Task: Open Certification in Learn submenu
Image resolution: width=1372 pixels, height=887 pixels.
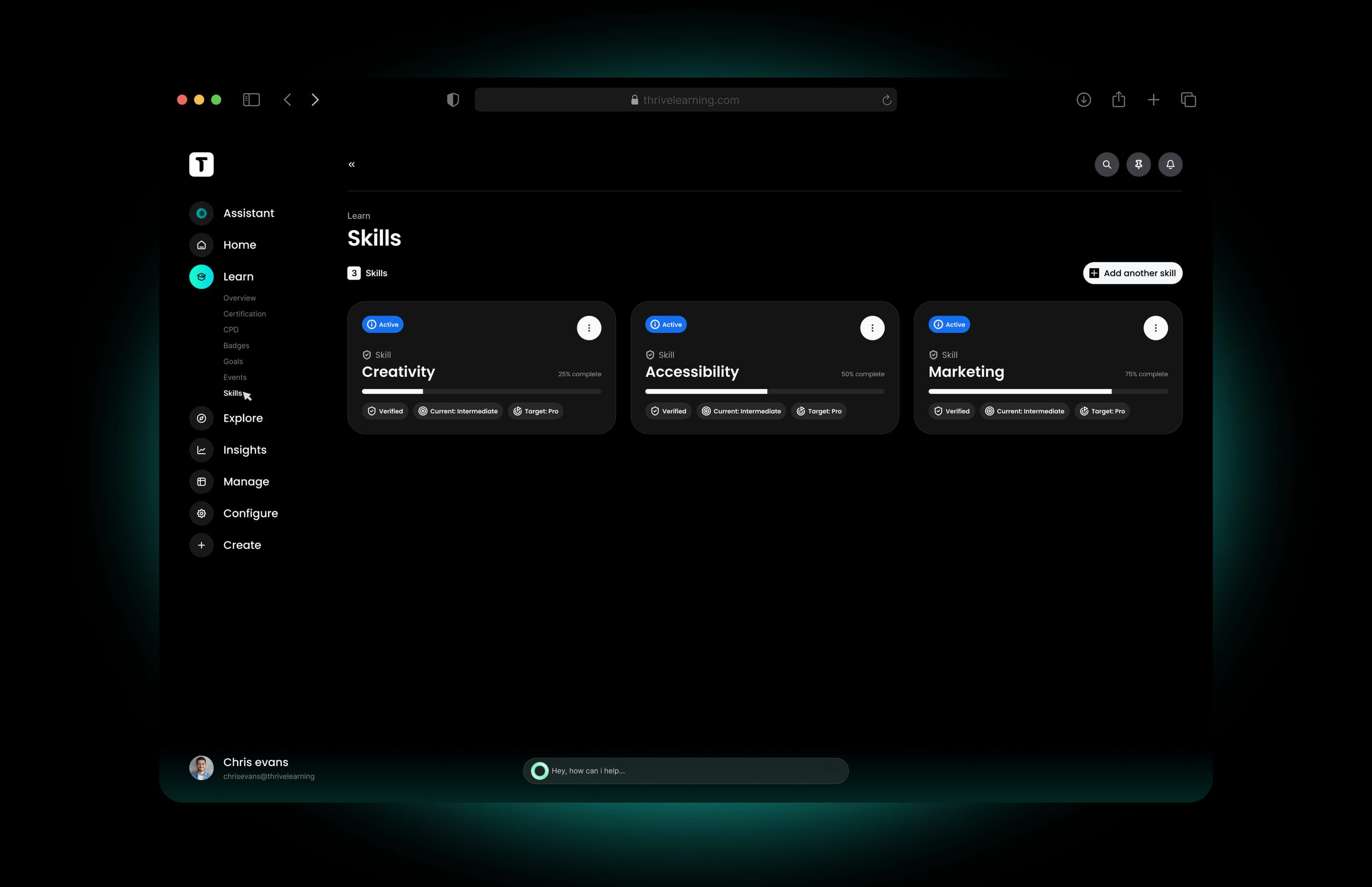Action: coord(244,314)
